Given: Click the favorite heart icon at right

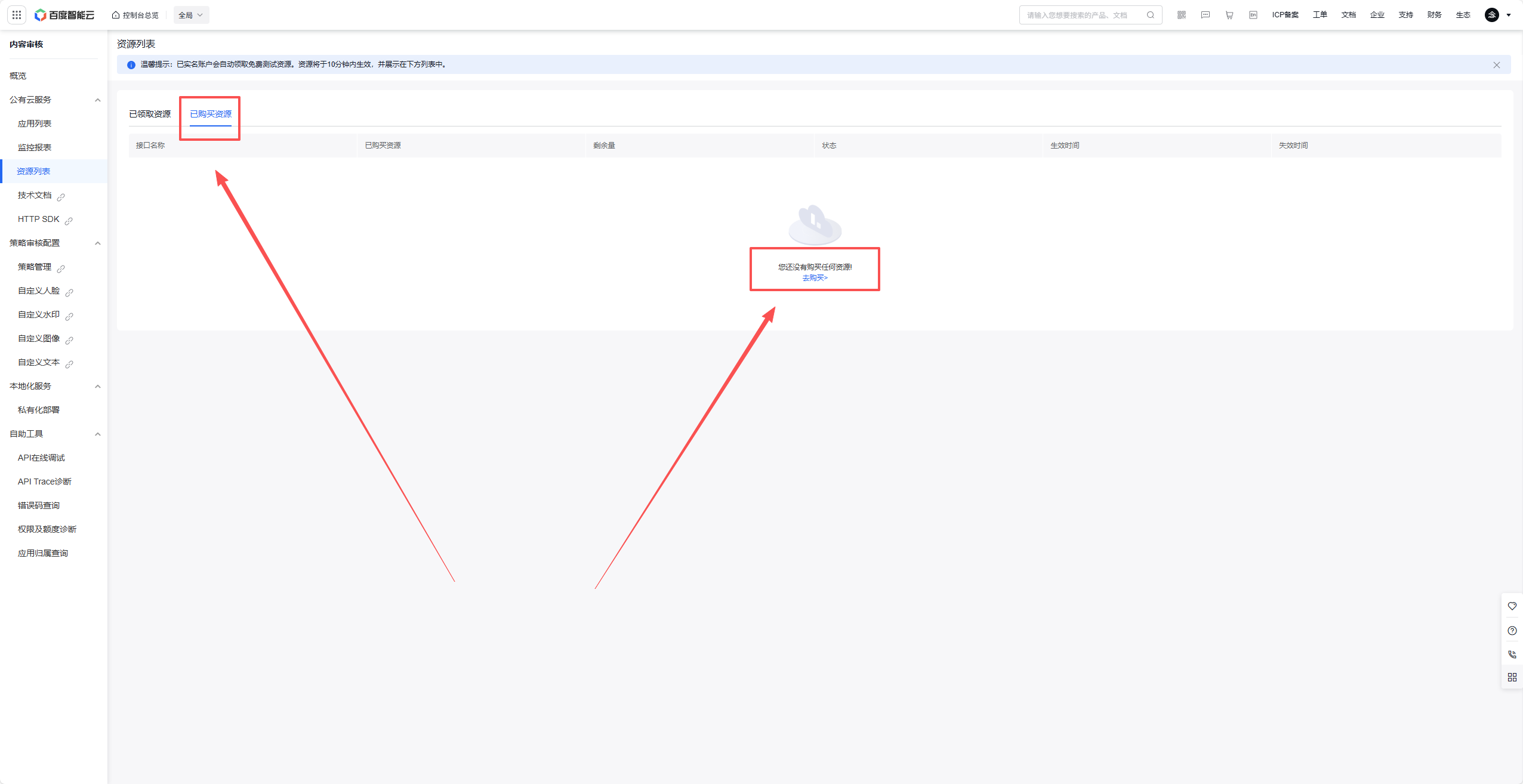Looking at the screenshot, I should pos(1512,606).
